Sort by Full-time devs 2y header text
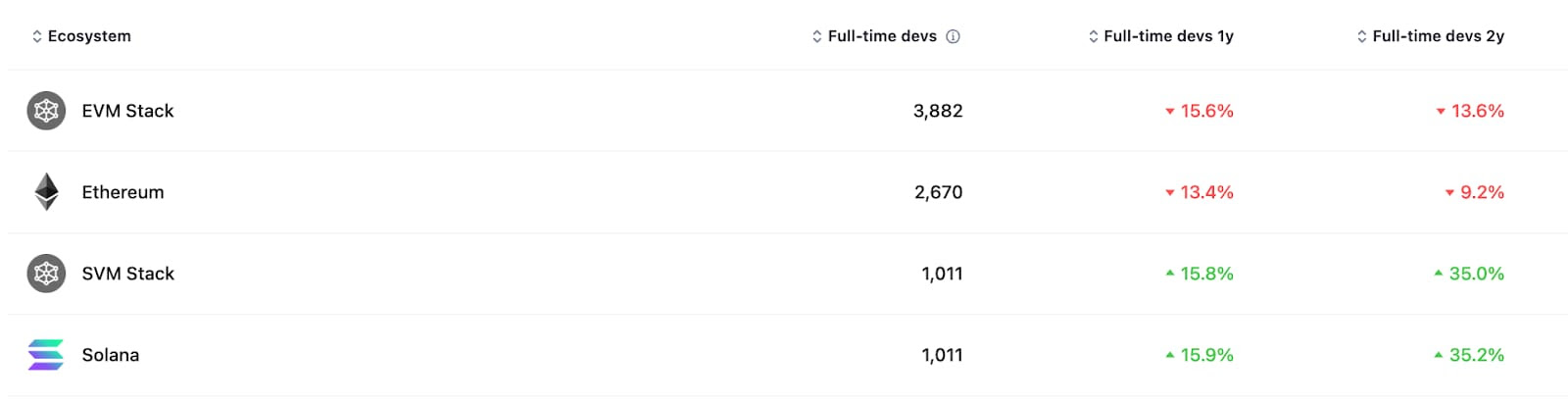The image size is (1568, 402). point(1438,36)
